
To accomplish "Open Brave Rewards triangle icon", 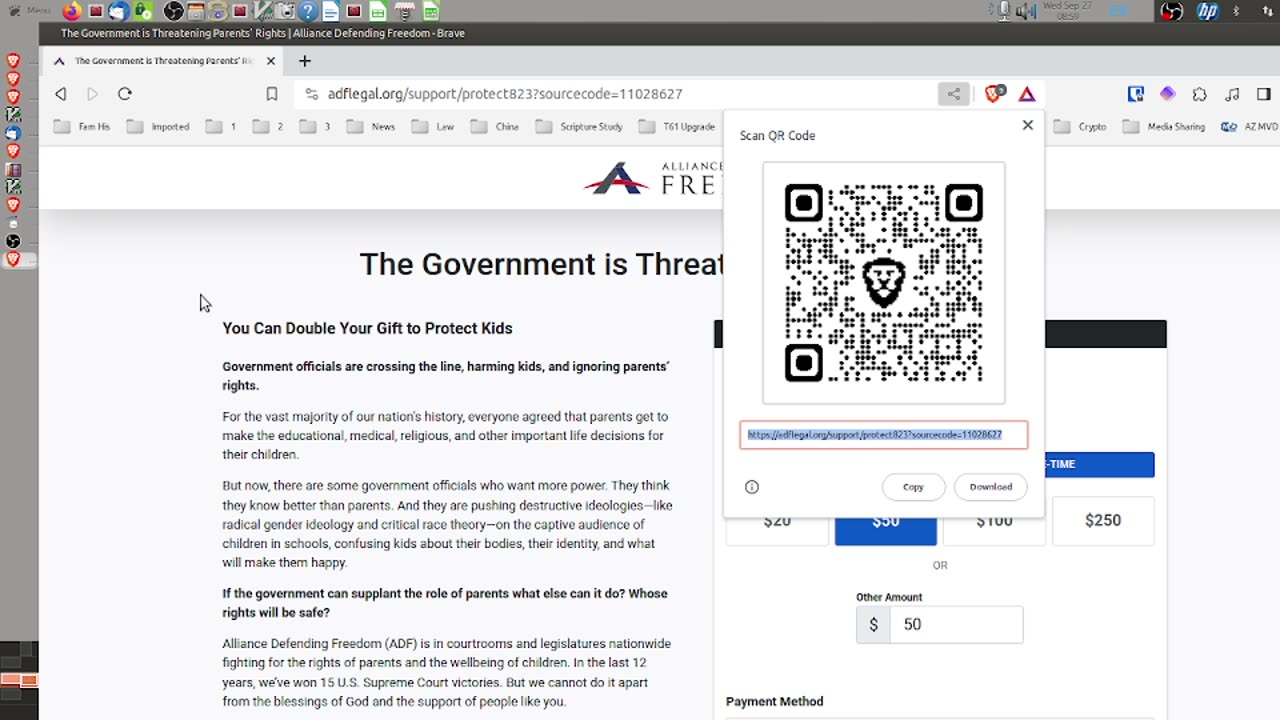I will tap(1027, 94).
